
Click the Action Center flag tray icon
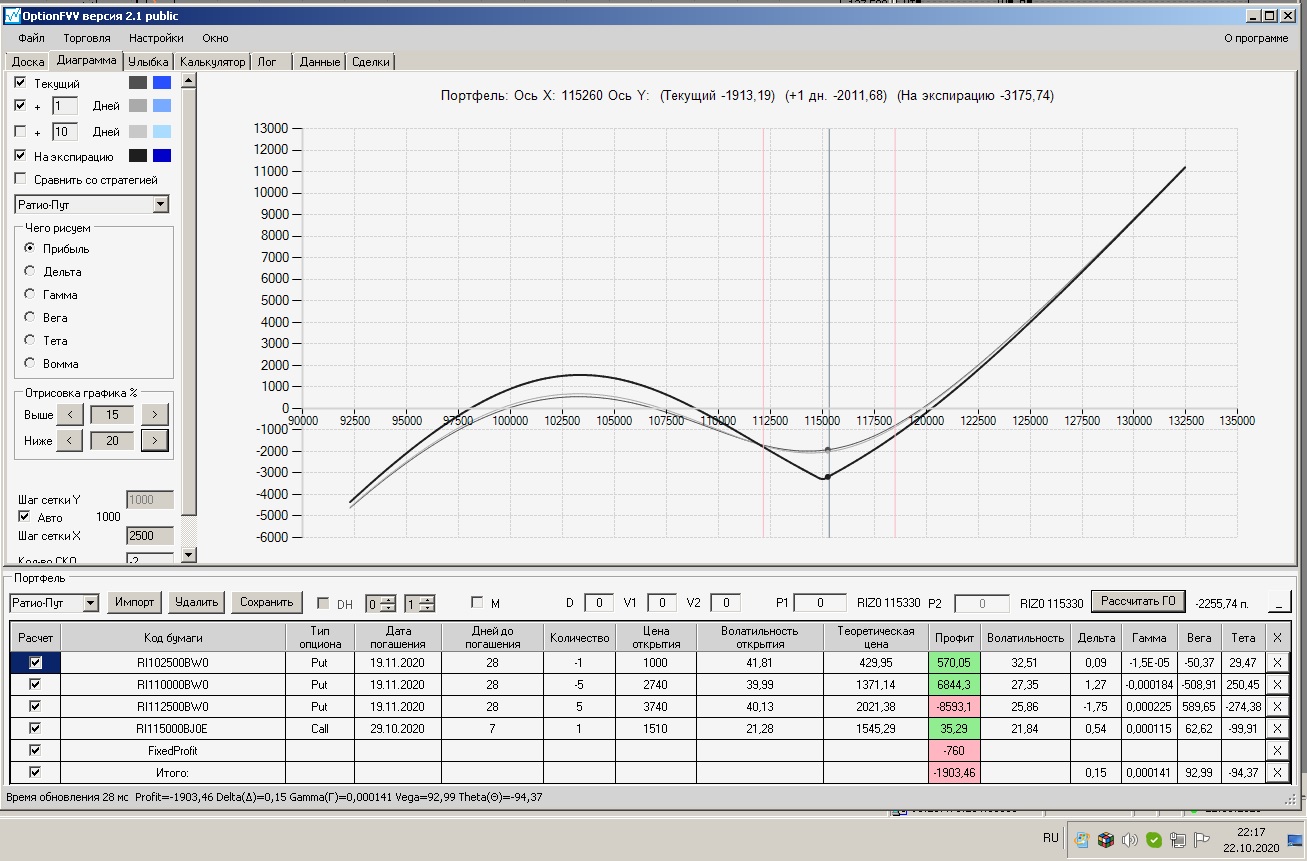click(x=1202, y=840)
